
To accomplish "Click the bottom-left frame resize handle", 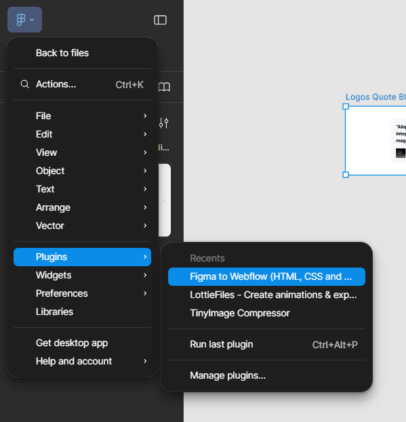I will [x=346, y=175].
